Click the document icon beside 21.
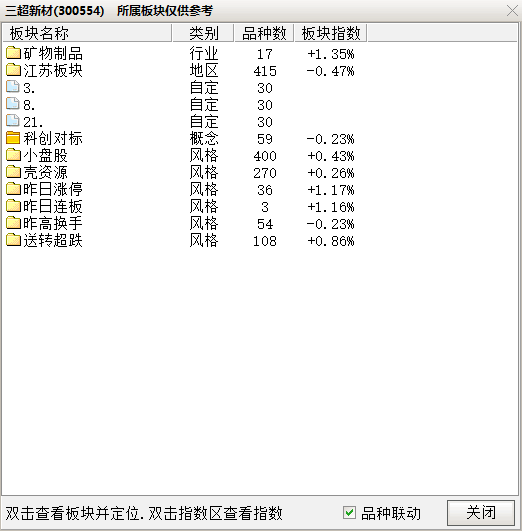 click(13, 121)
